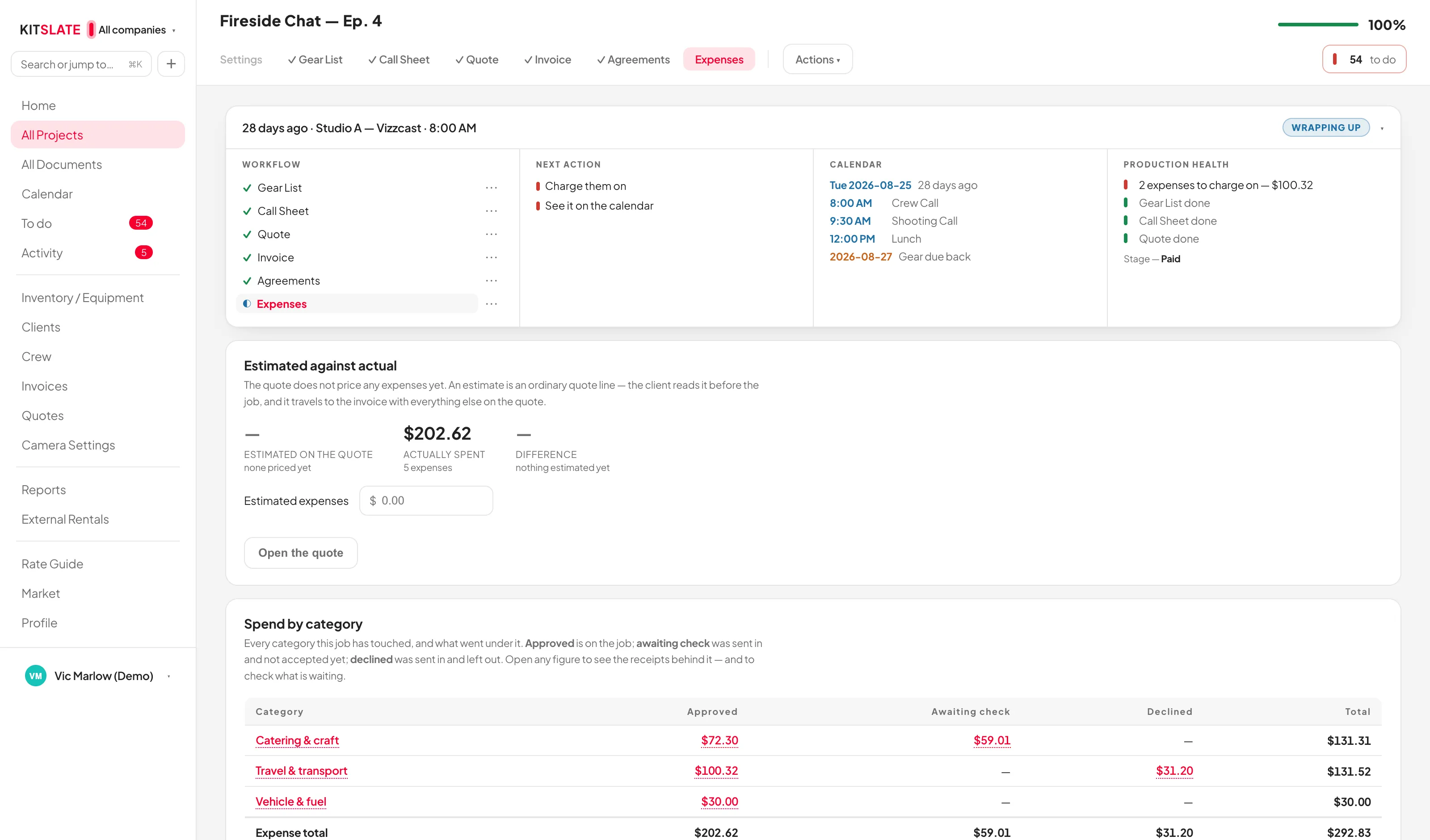The width and height of the screenshot is (1430, 840).
Task: Open the $31.20 declined amount for Travel & transport
Action: click(x=1174, y=771)
